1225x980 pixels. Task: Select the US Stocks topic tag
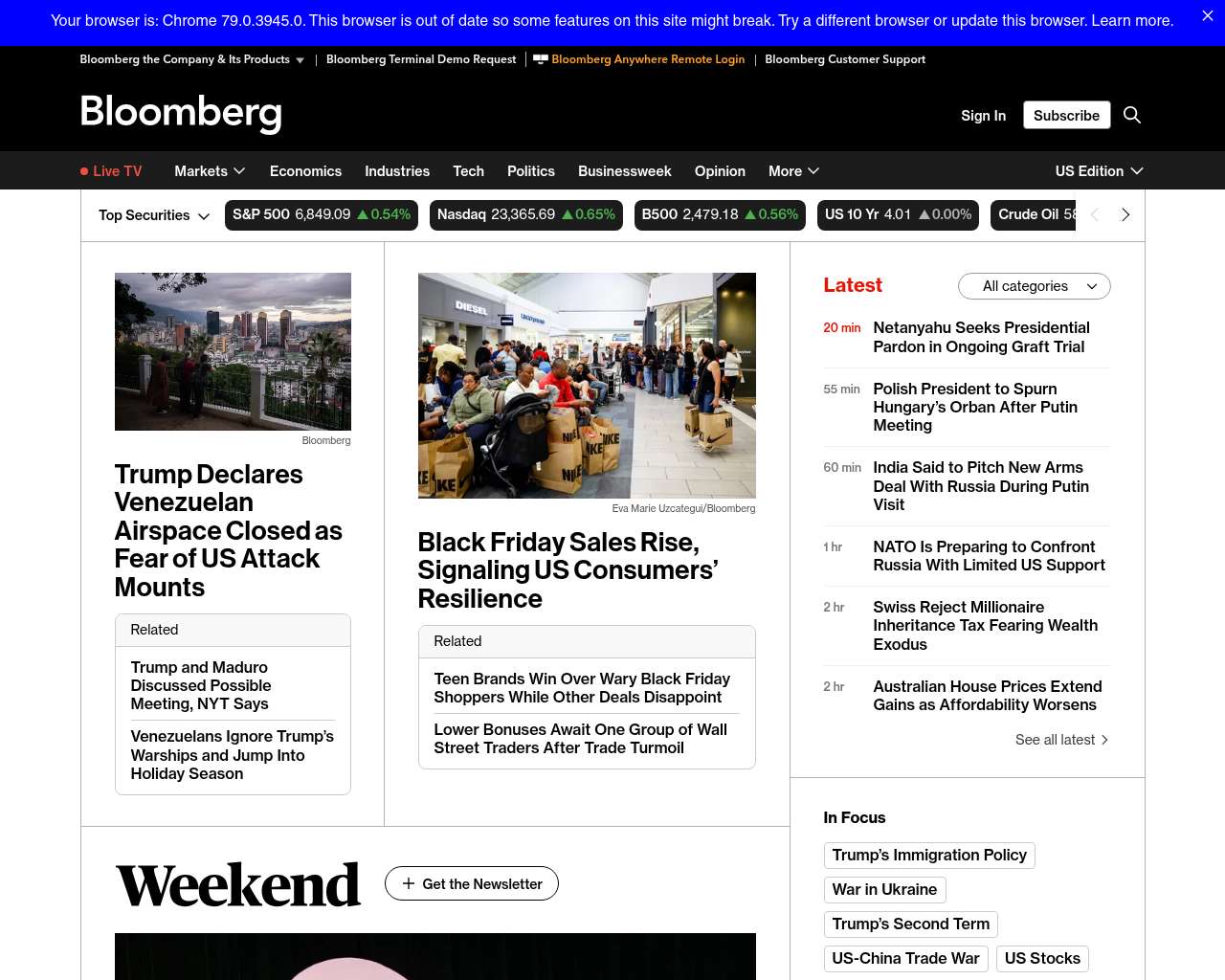pos(1042,959)
